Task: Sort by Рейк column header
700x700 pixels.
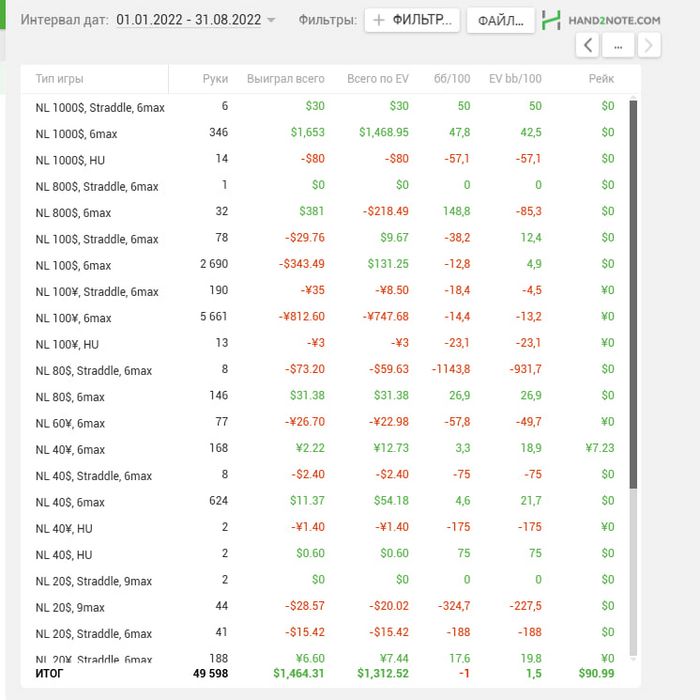Action: [x=601, y=79]
